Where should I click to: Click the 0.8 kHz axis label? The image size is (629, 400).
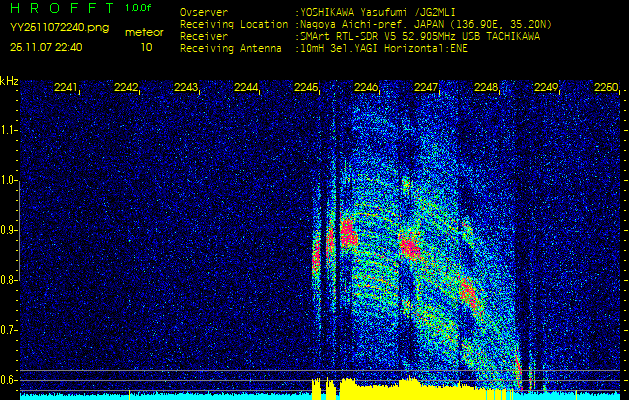click(x=8, y=280)
